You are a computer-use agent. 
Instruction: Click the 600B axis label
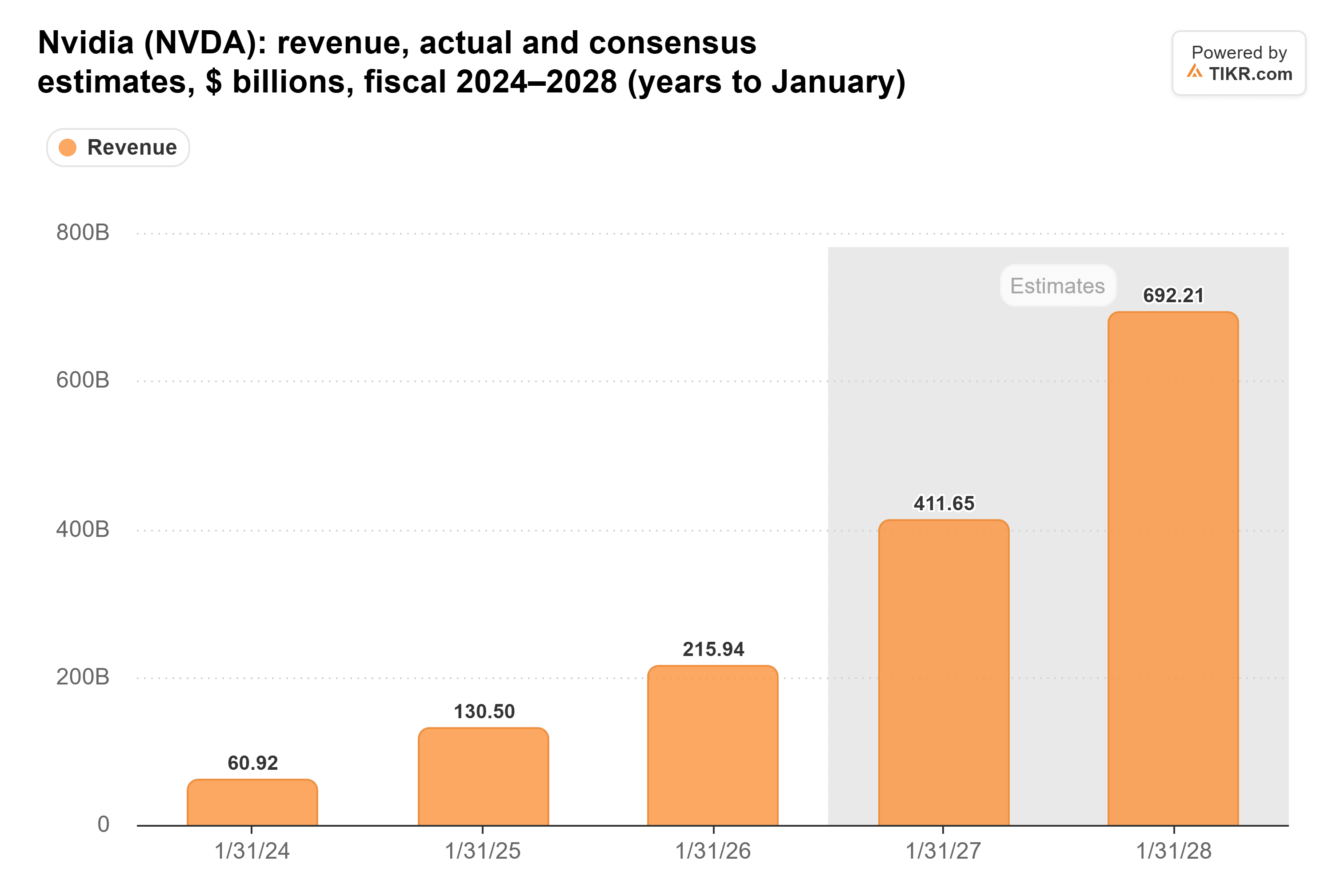82,380
